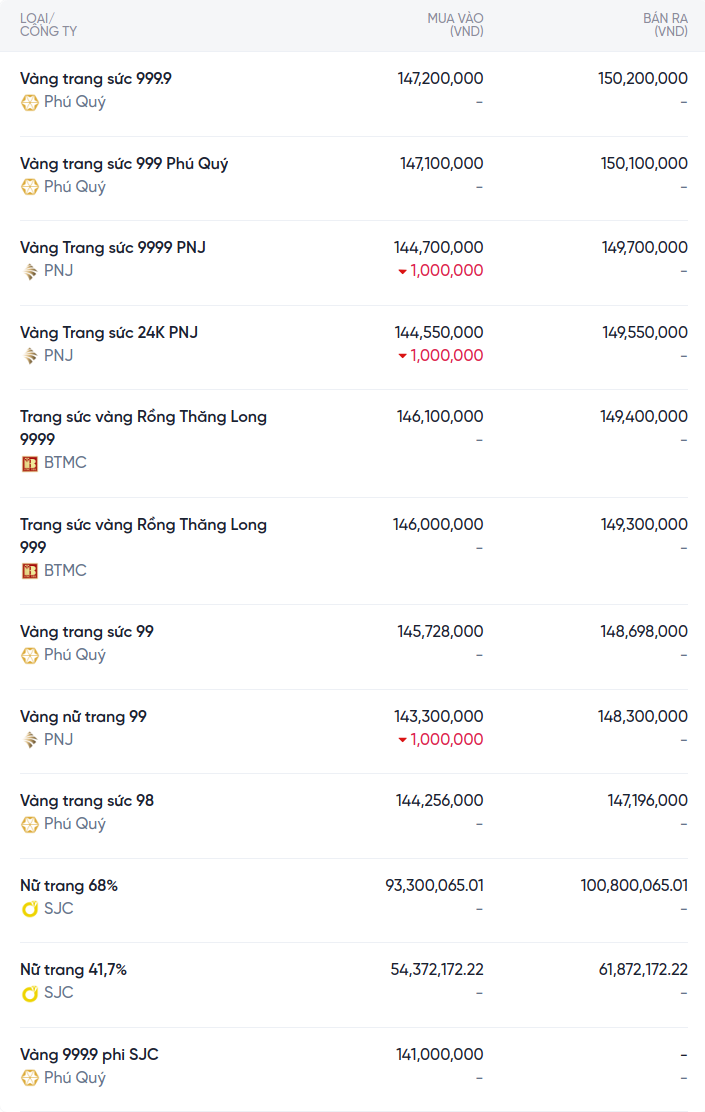
Task: Click the BTMC logo under Rồng Thăng Long 999
Action: 30,571
